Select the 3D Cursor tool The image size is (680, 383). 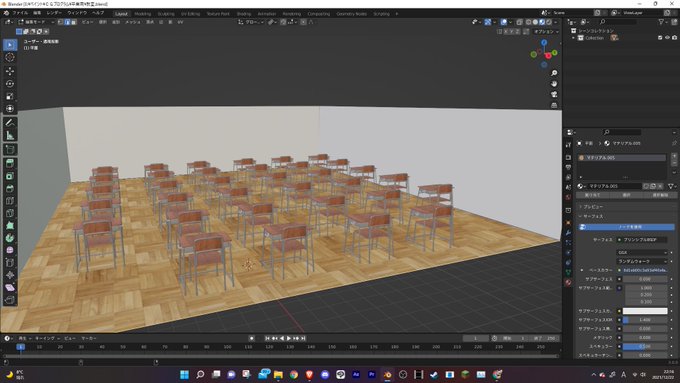pos(10,57)
